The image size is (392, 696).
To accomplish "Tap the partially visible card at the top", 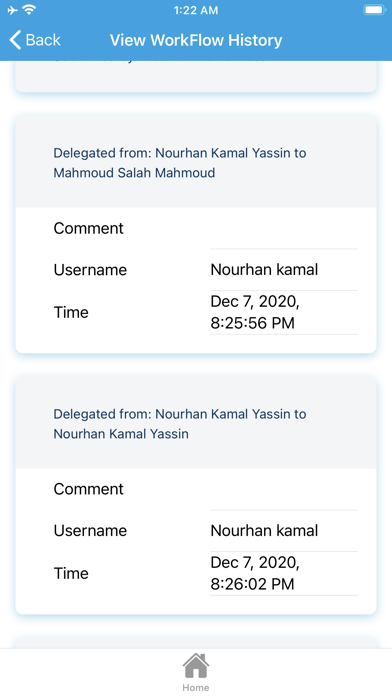I will [x=196, y=76].
